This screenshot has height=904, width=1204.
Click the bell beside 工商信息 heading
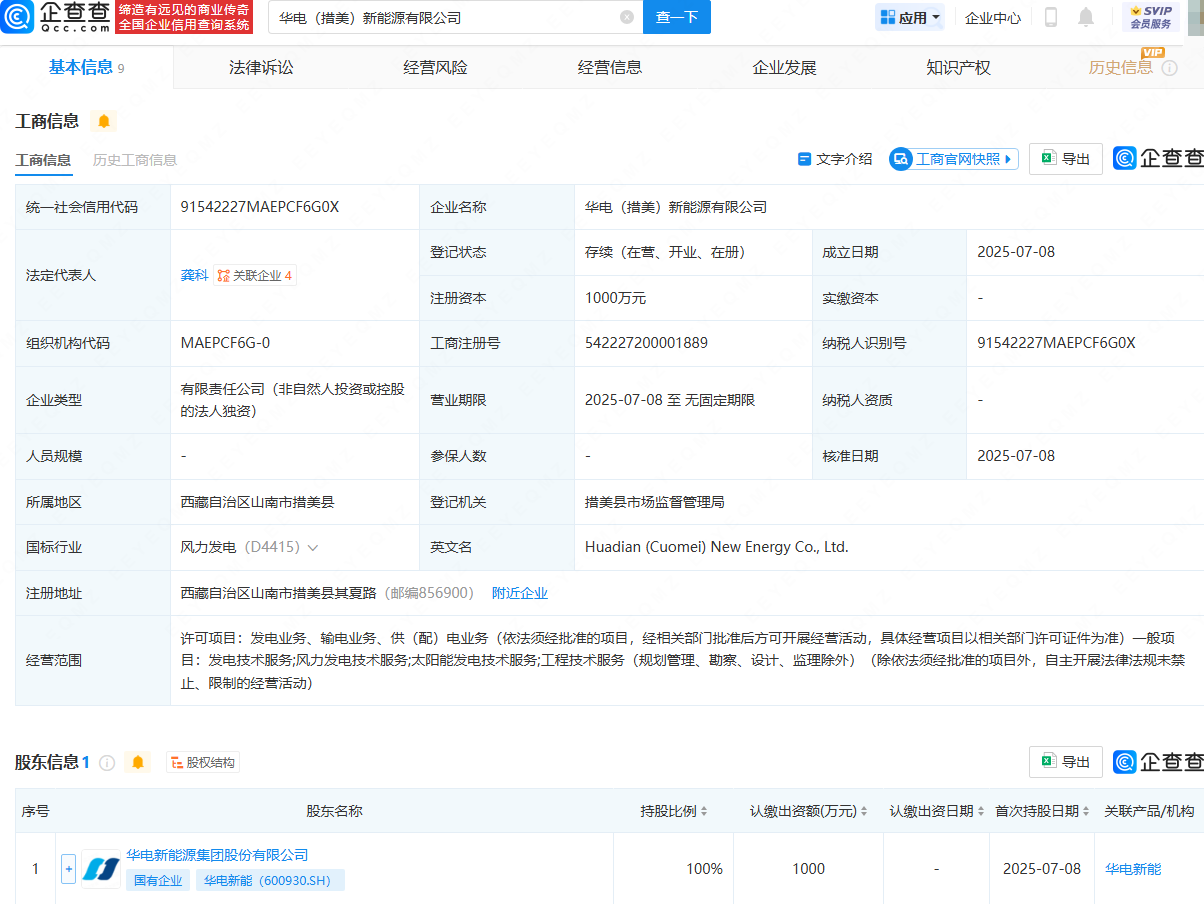pyautogui.click(x=104, y=122)
